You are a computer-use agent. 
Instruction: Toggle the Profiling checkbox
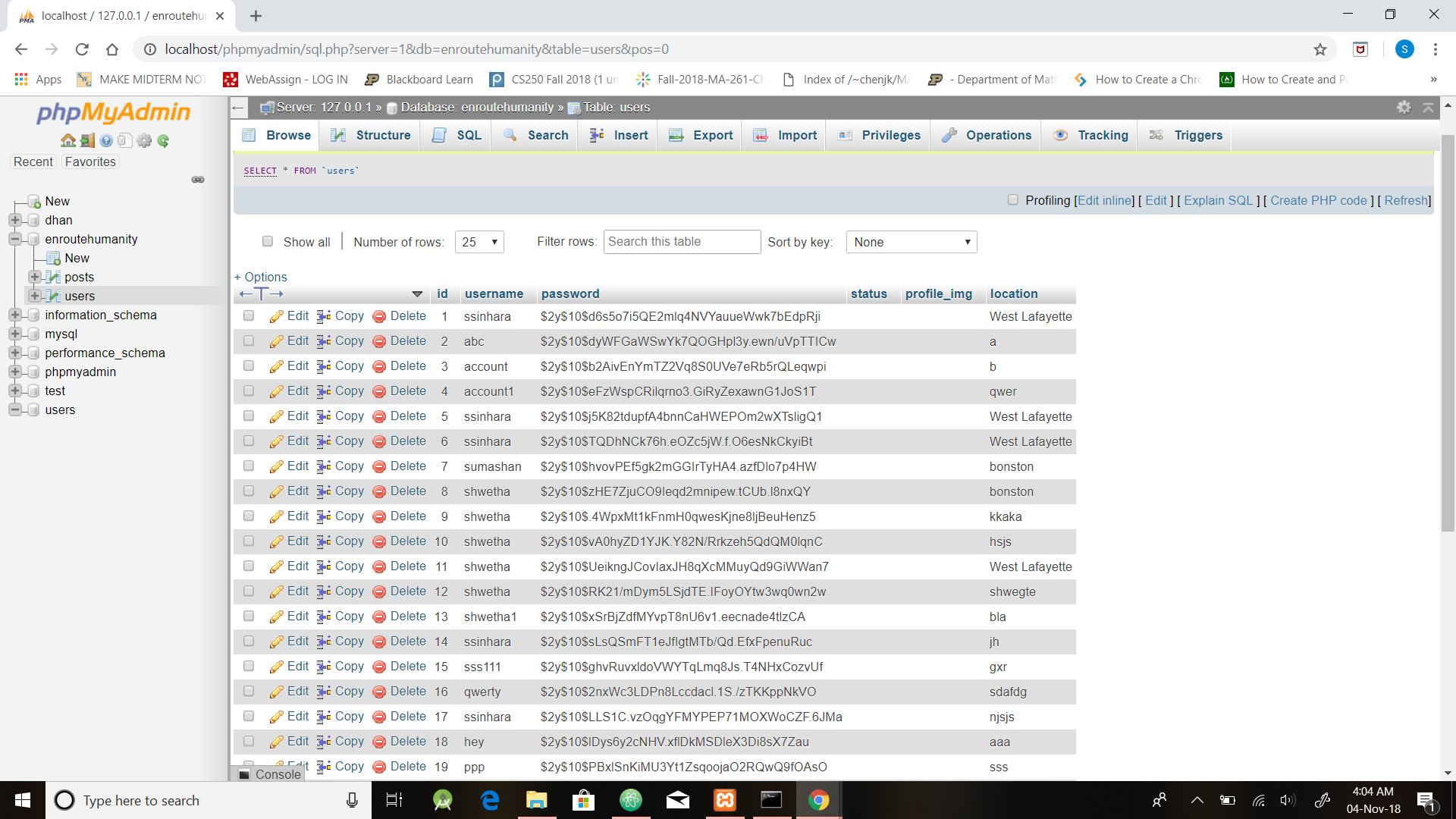click(1012, 200)
